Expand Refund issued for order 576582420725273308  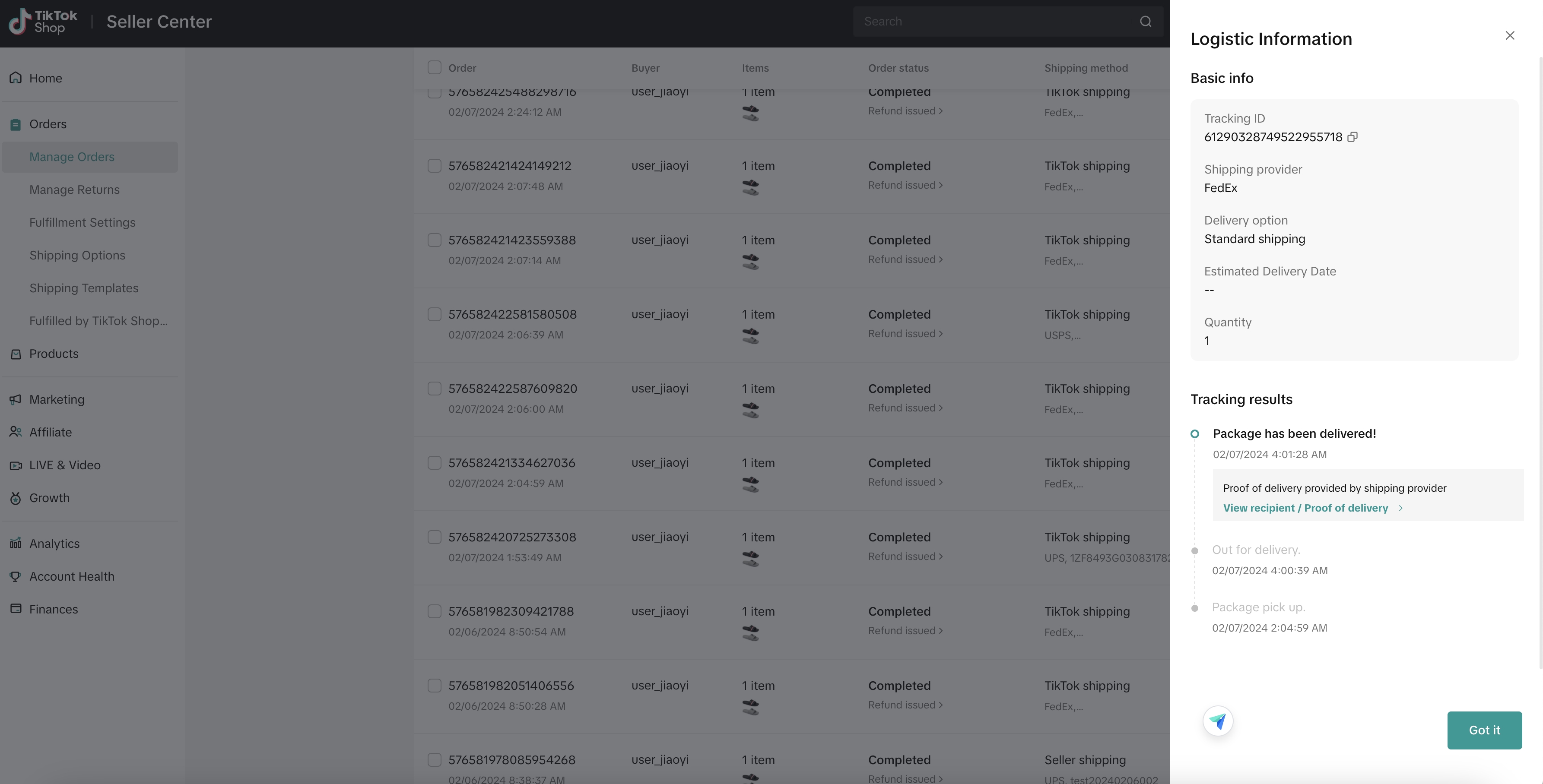[x=905, y=556]
